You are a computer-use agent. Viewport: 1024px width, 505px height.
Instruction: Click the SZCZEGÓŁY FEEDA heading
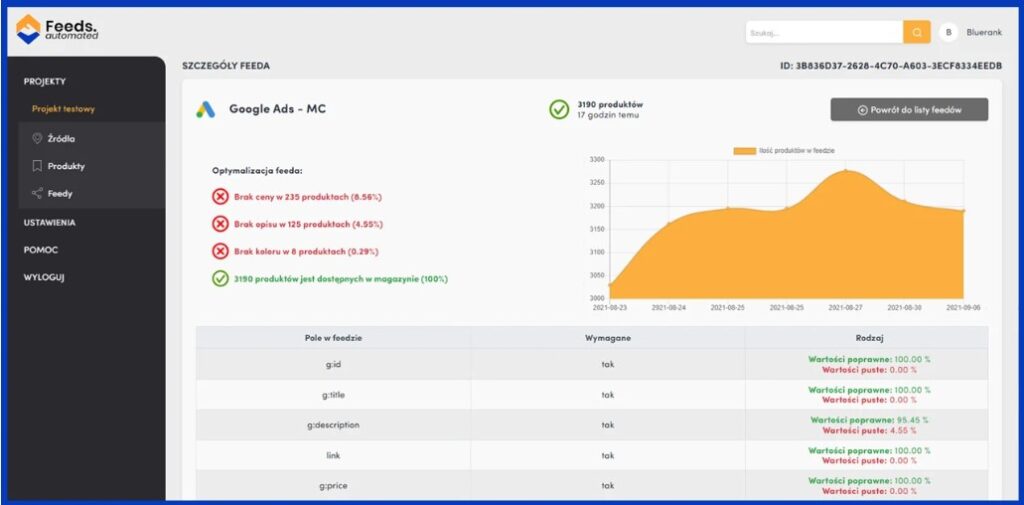click(226, 66)
